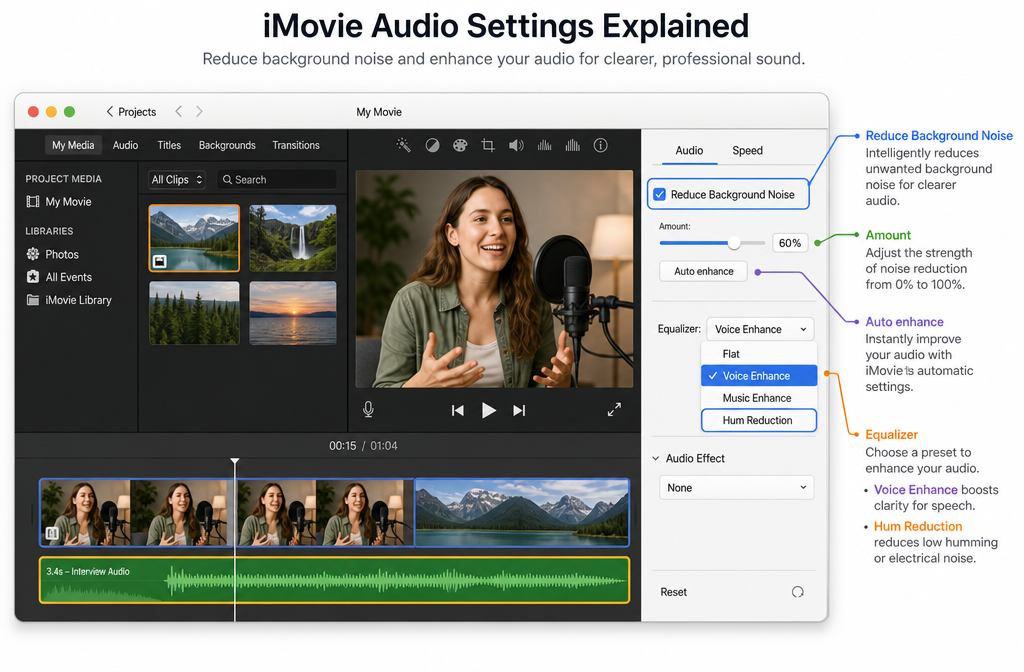Skip to next clip button
The height and width of the screenshot is (672, 1024).
point(519,410)
